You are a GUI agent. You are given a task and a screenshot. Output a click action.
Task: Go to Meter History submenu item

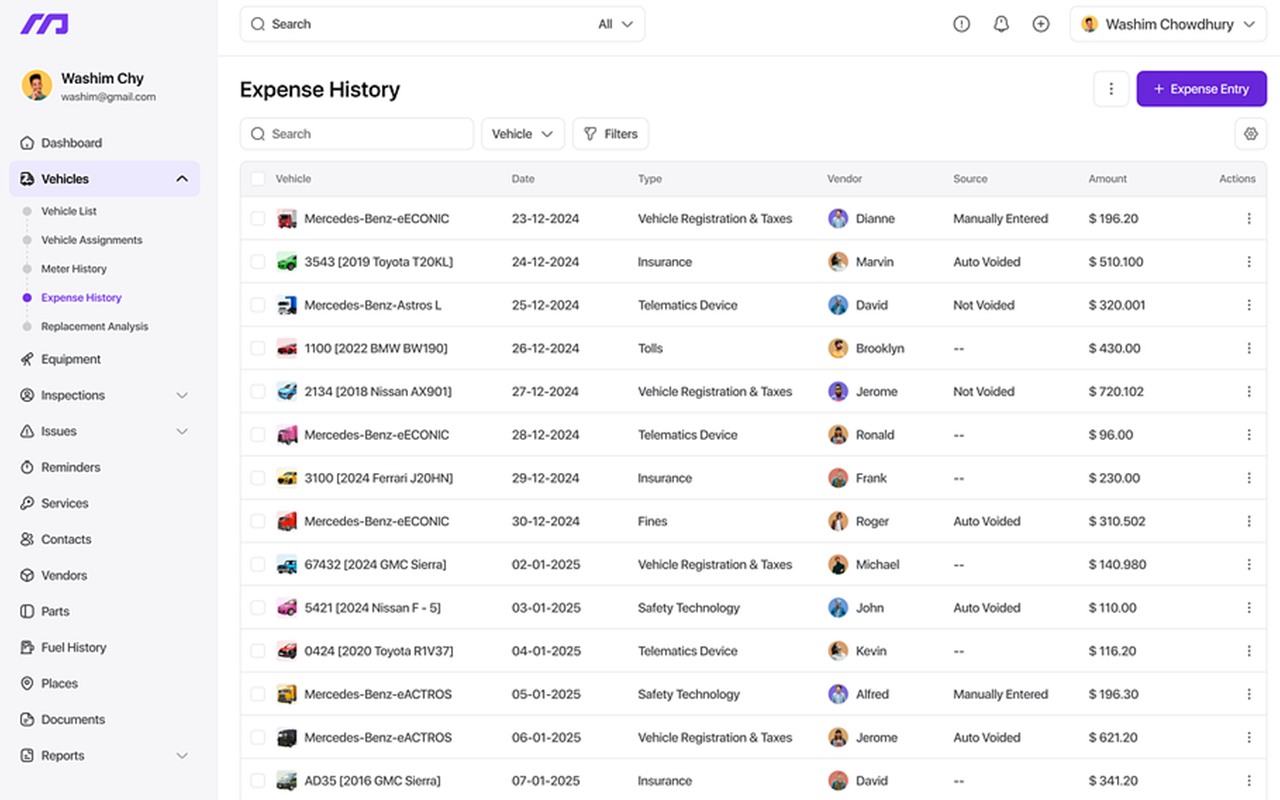coord(74,269)
